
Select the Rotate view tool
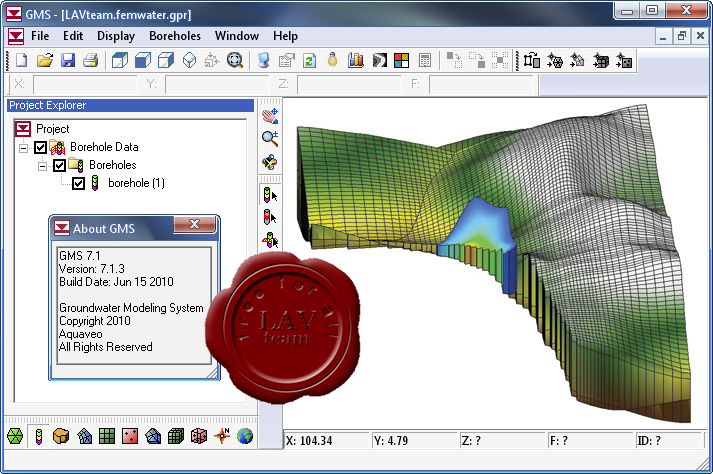pos(270,162)
